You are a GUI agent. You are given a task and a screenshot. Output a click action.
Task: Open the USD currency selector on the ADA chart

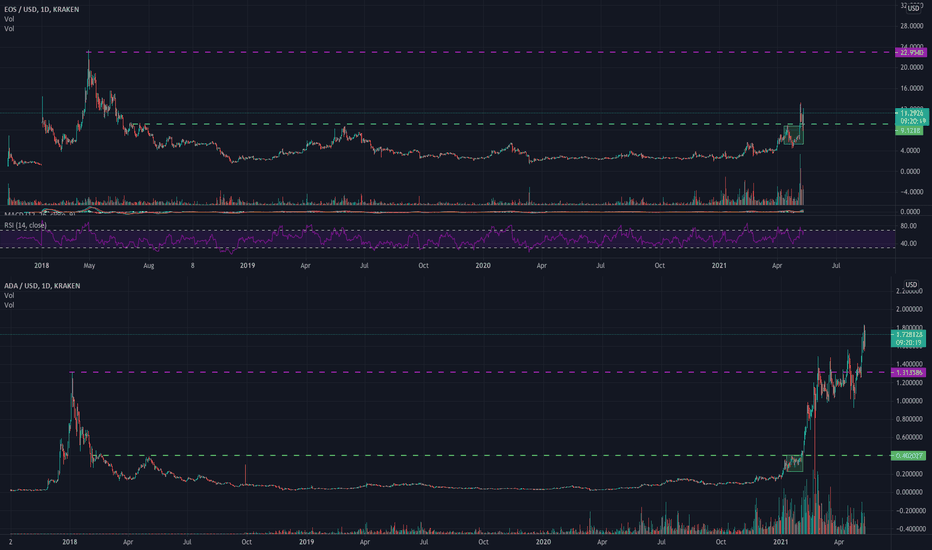(x=911, y=285)
